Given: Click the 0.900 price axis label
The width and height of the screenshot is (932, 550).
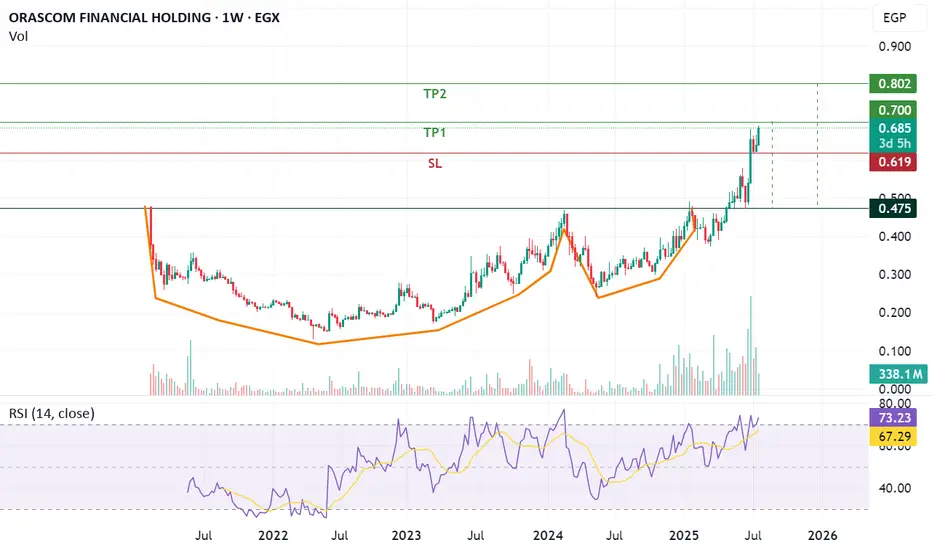Looking at the screenshot, I should (x=895, y=46).
